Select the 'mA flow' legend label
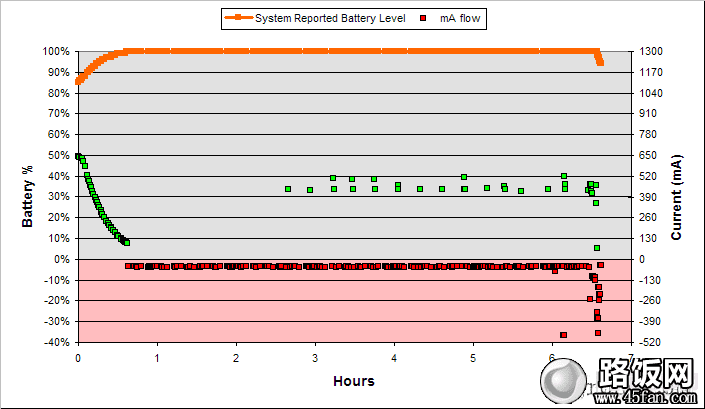 coord(460,18)
